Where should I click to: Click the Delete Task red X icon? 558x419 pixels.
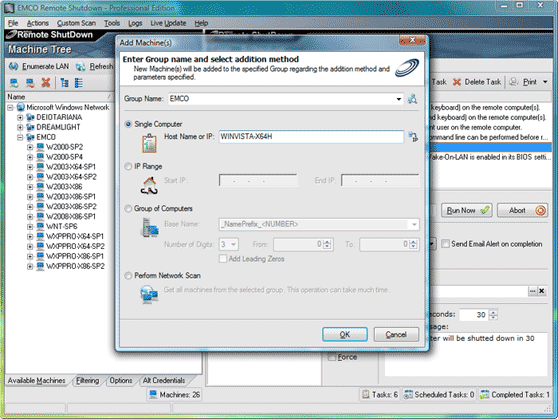pos(457,82)
